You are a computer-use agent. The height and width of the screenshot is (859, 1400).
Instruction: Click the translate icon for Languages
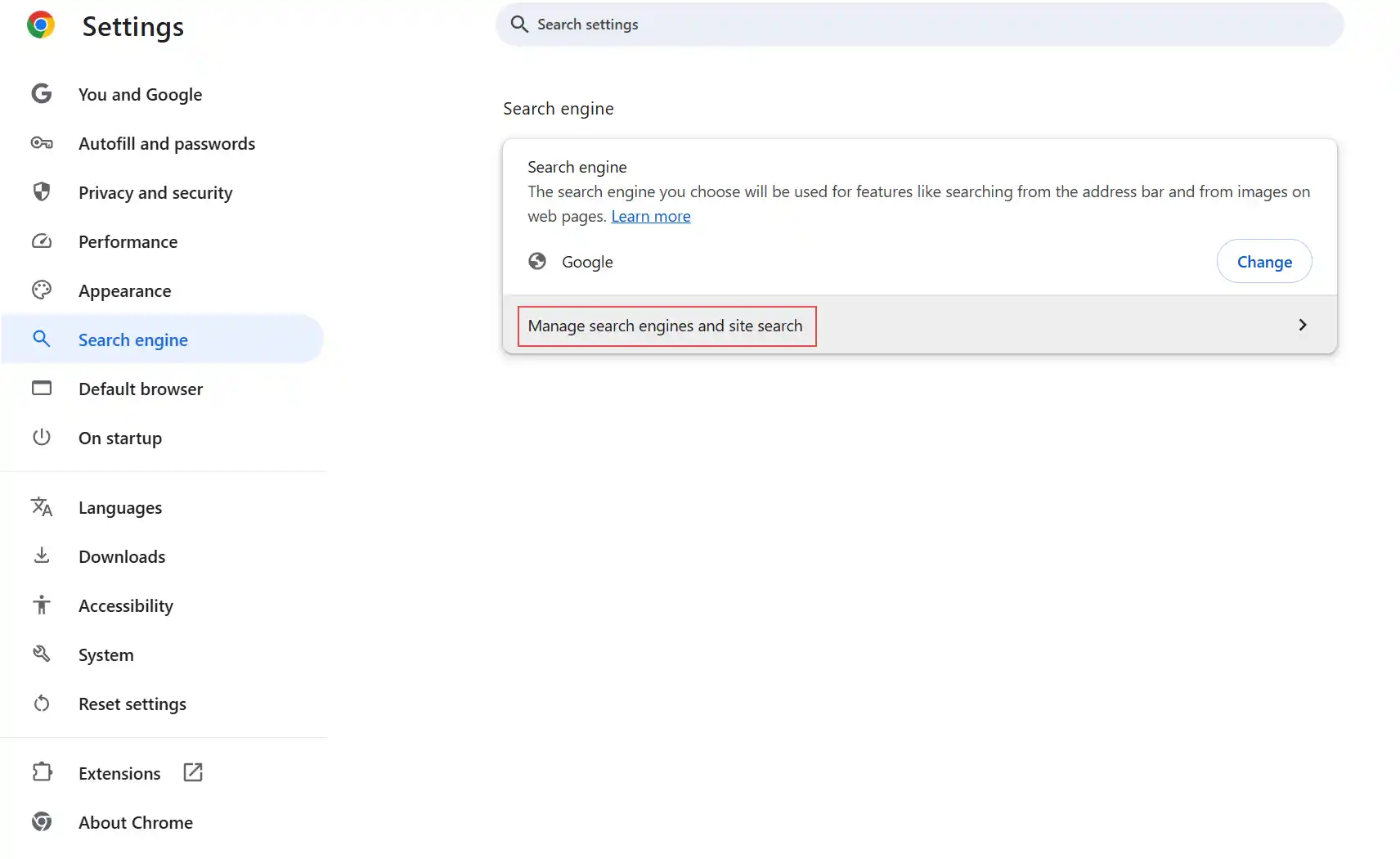click(x=42, y=507)
